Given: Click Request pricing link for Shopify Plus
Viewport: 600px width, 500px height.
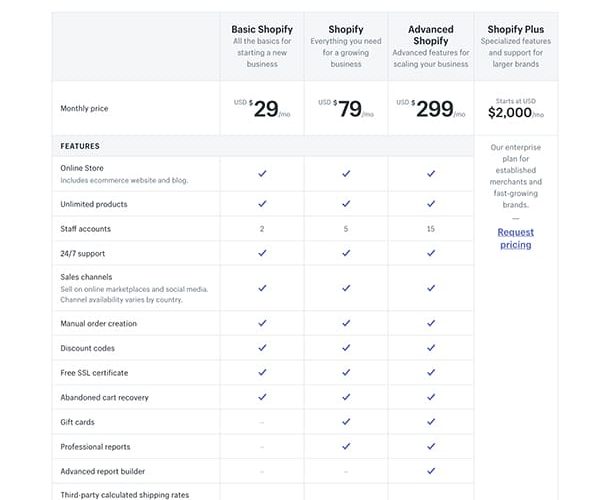Looking at the screenshot, I should (x=515, y=238).
